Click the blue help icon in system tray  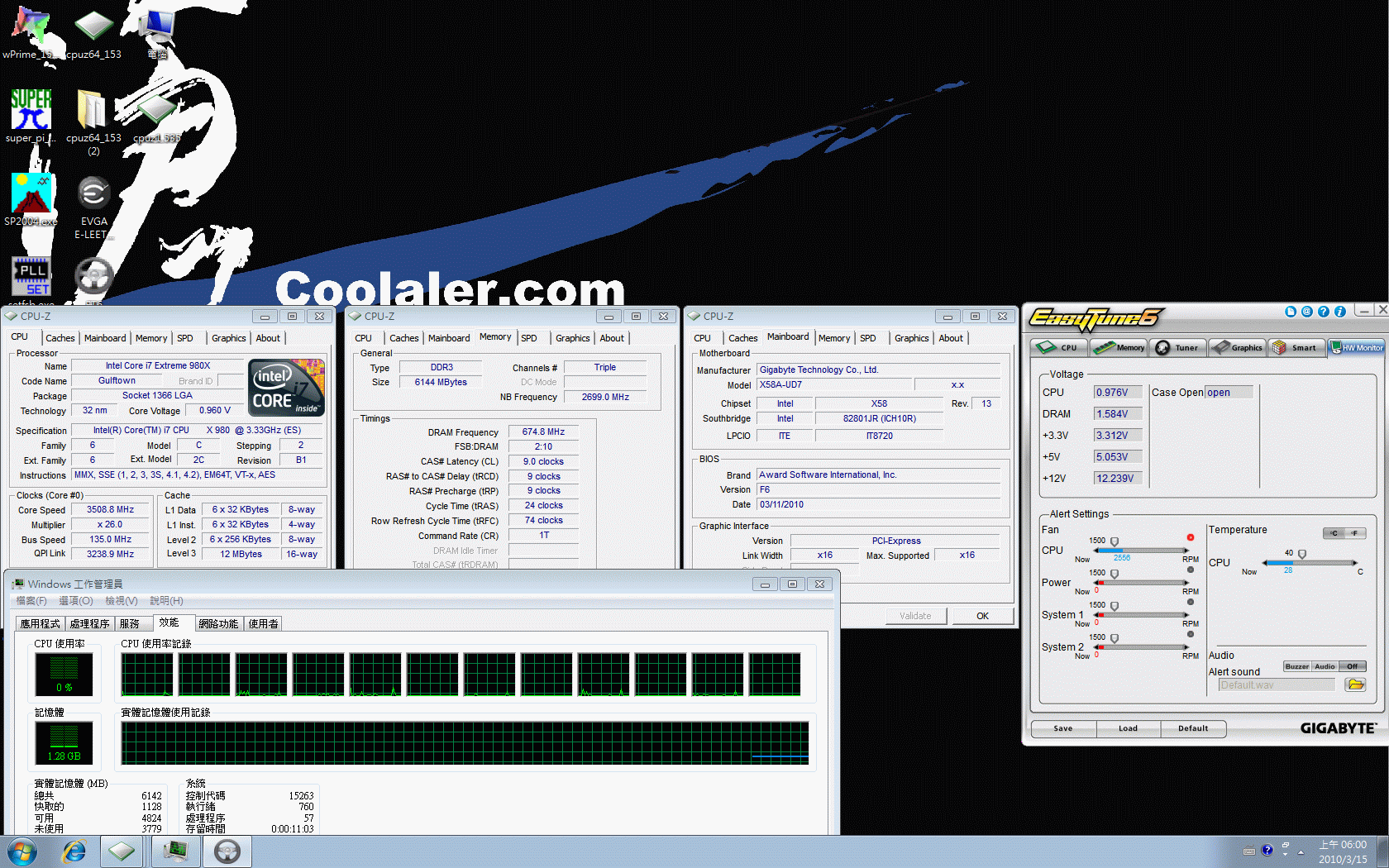1267,850
